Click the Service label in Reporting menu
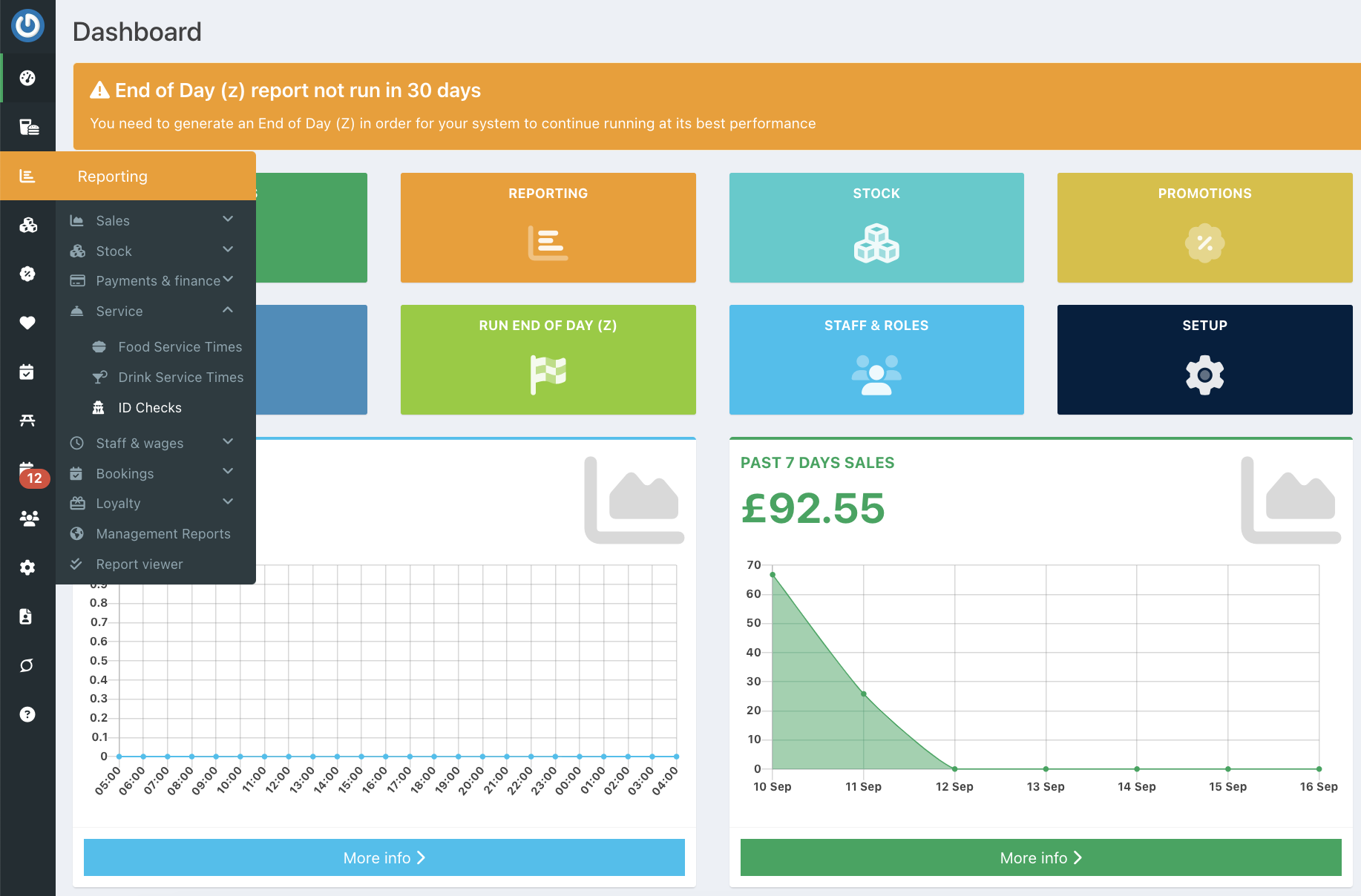The image size is (1361, 896). pyautogui.click(x=119, y=311)
